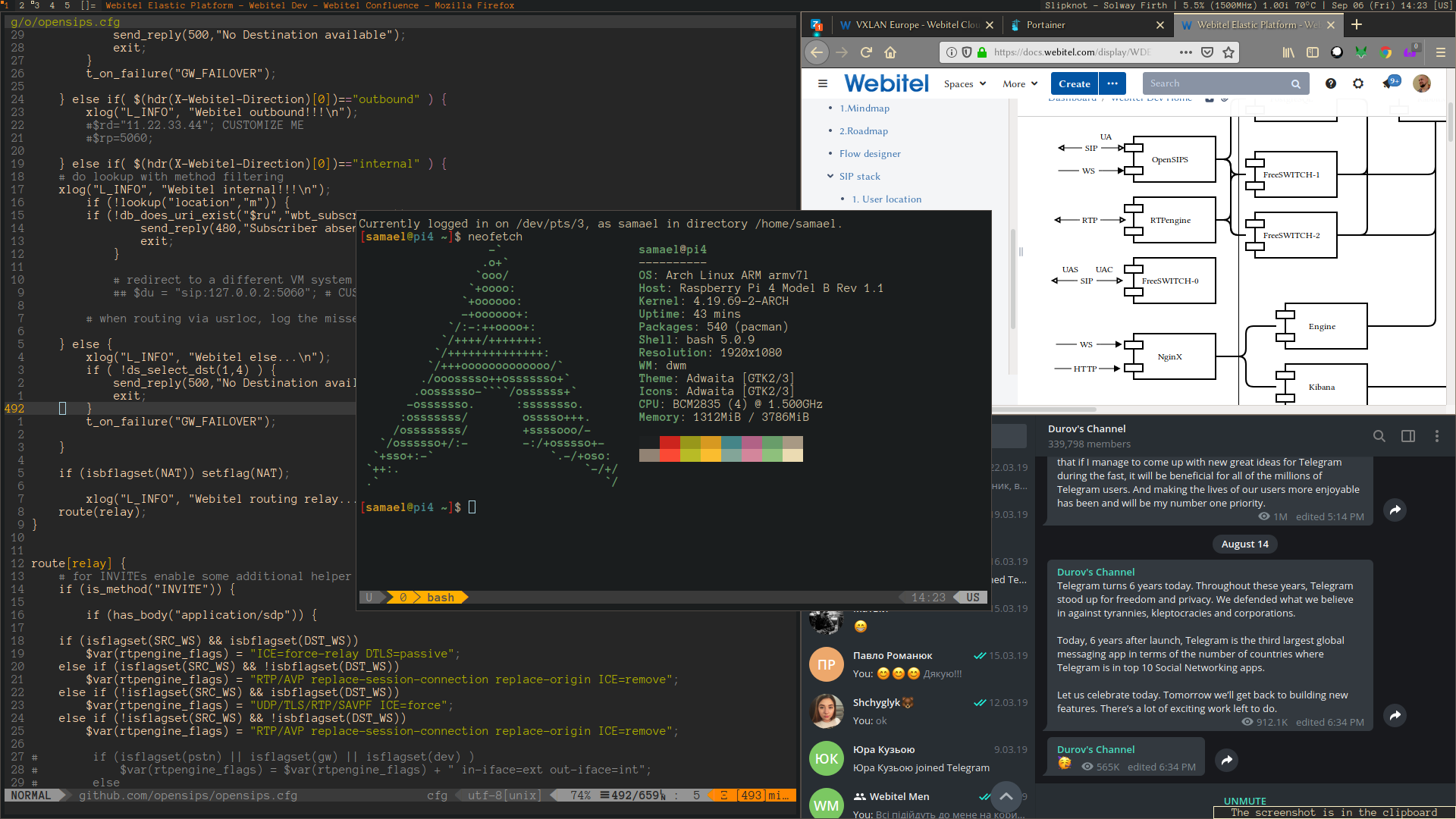1456x819 pixels.
Task: Open the Chrome-logo extension icon
Action: click(x=1386, y=52)
